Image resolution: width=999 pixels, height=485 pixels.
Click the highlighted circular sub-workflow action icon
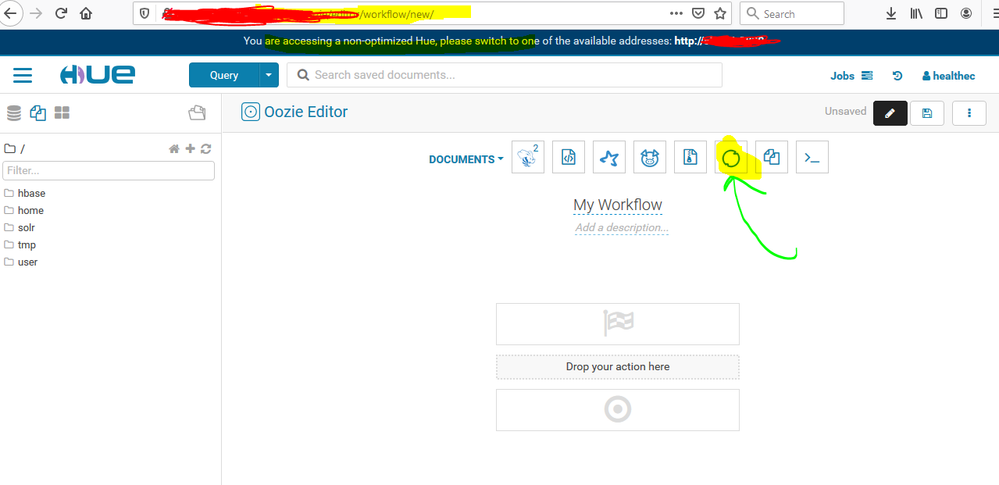(731, 157)
